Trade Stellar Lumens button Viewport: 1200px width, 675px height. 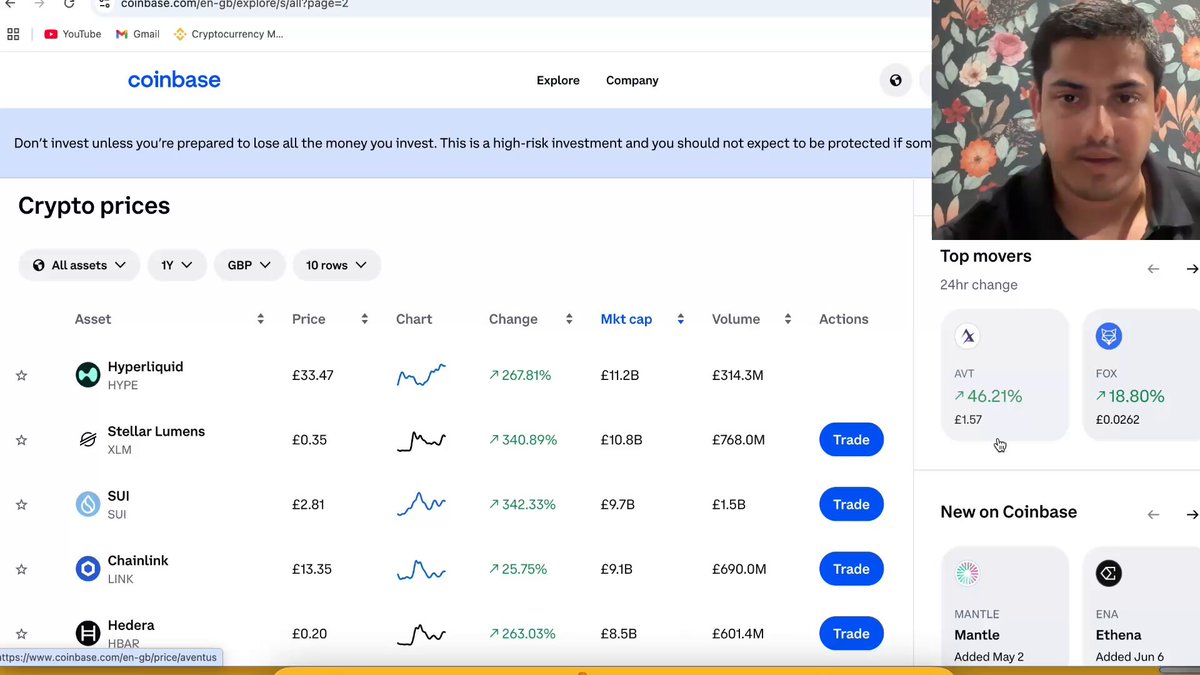[851, 440]
